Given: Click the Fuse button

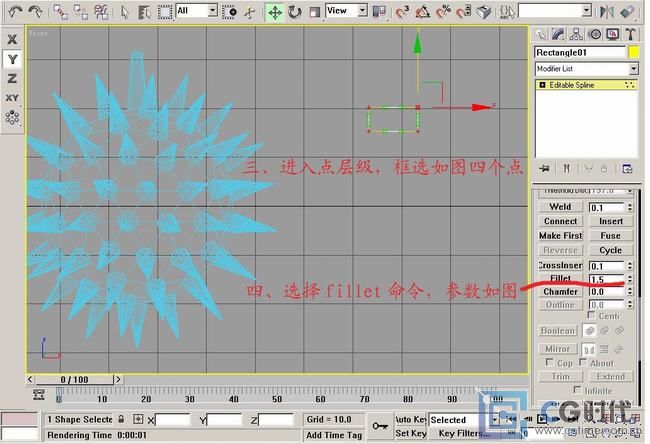Looking at the screenshot, I should click(x=611, y=235).
